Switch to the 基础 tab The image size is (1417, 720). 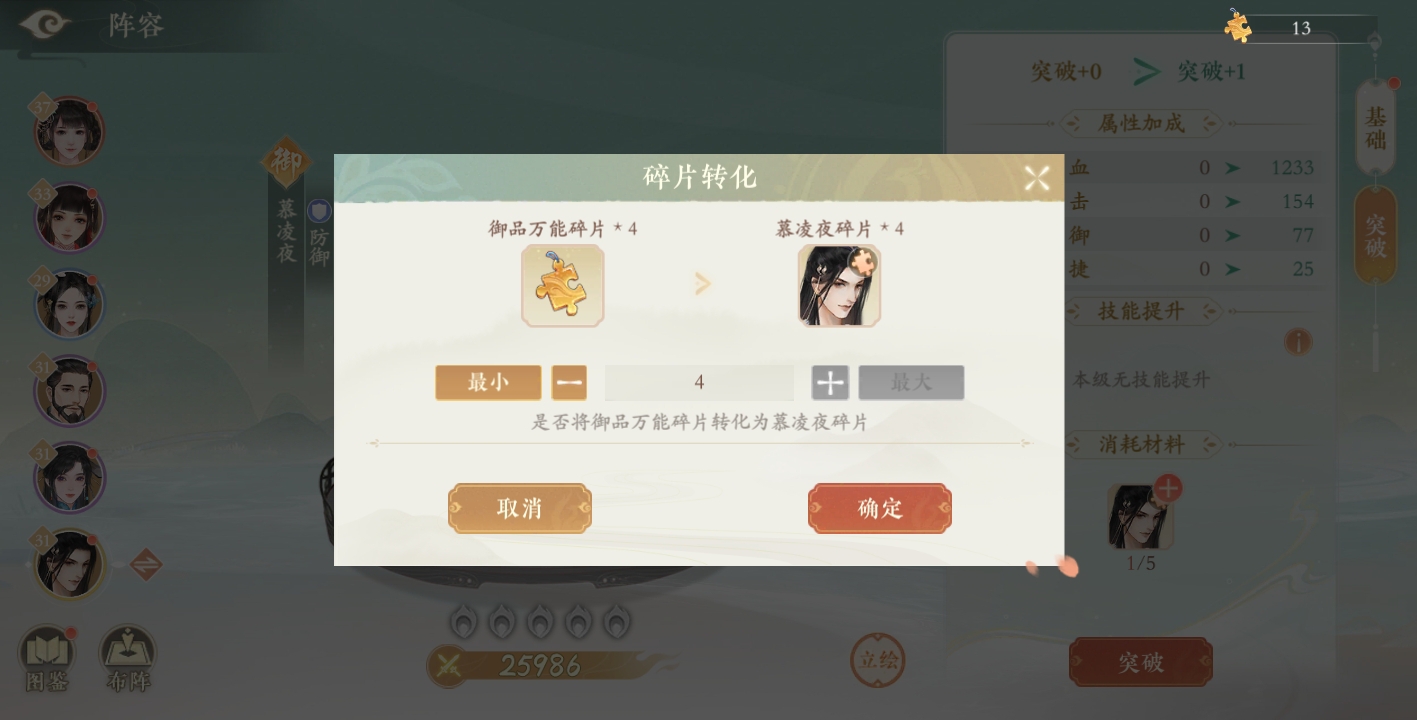(x=1376, y=128)
